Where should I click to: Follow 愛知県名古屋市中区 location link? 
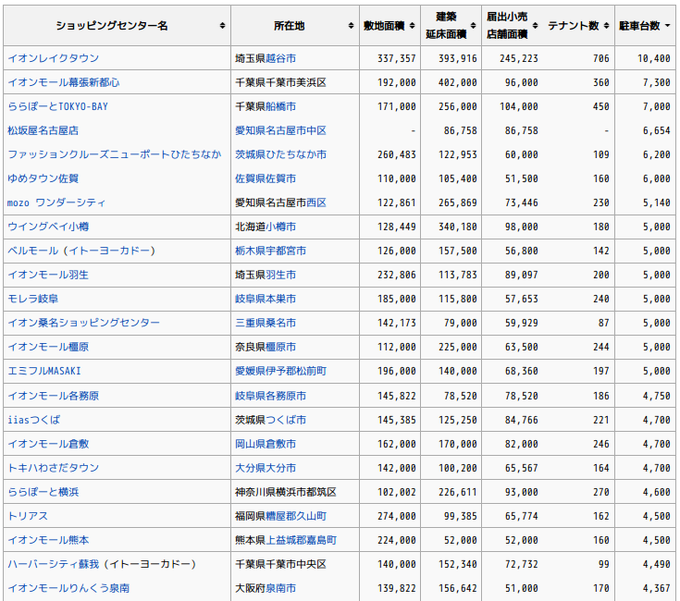pyautogui.click(x=281, y=131)
